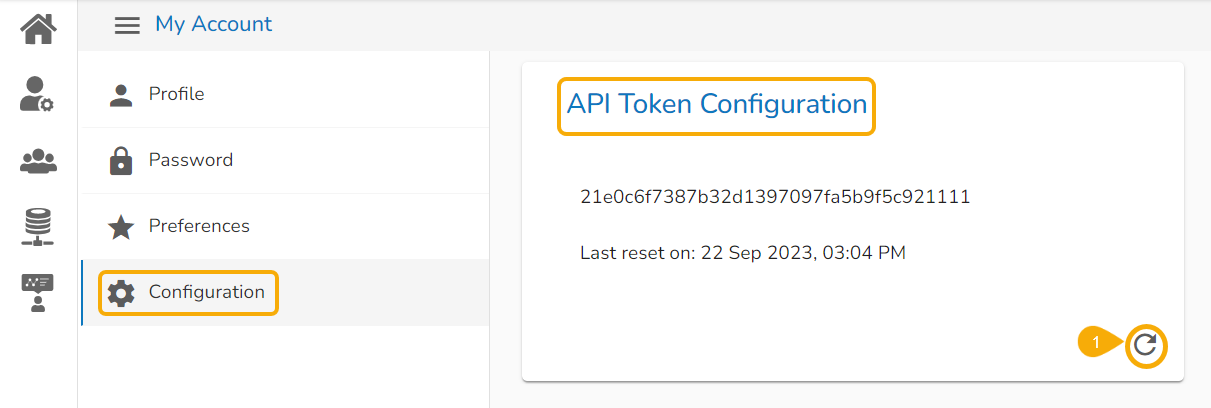
Task: Open the user groups sidebar icon
Action: (38, 160)
